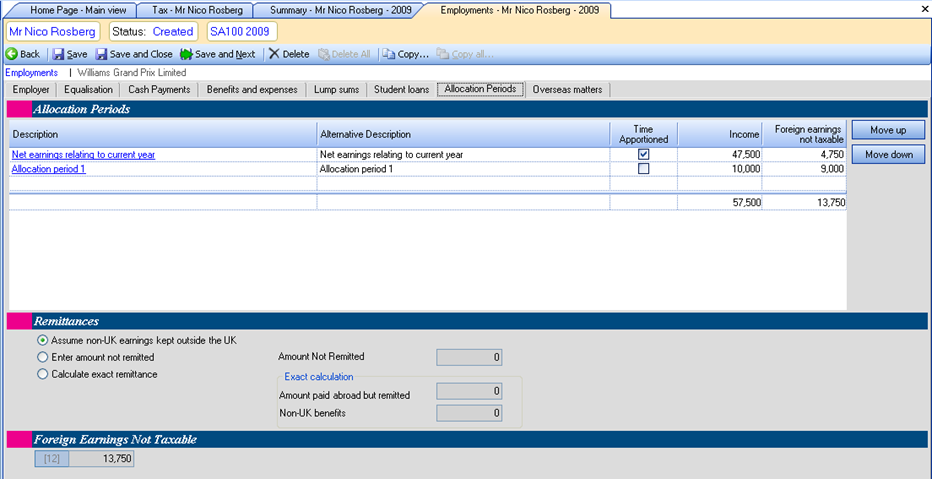The image size is (932, 479).
Task: Click the Delete X icon
Action: [x=274, y=54]
